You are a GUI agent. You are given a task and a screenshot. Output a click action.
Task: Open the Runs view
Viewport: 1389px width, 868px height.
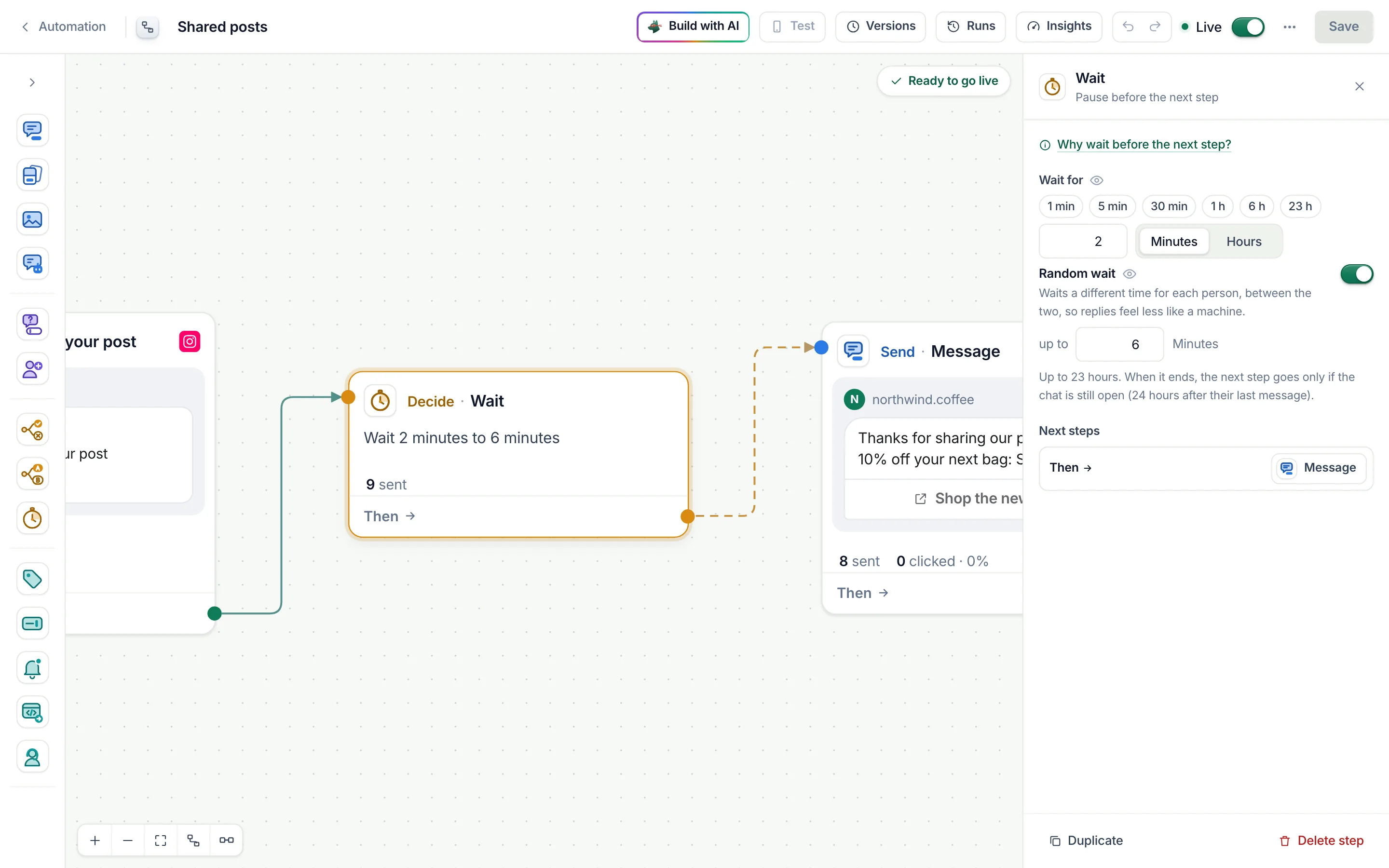[x=970, y=27]
